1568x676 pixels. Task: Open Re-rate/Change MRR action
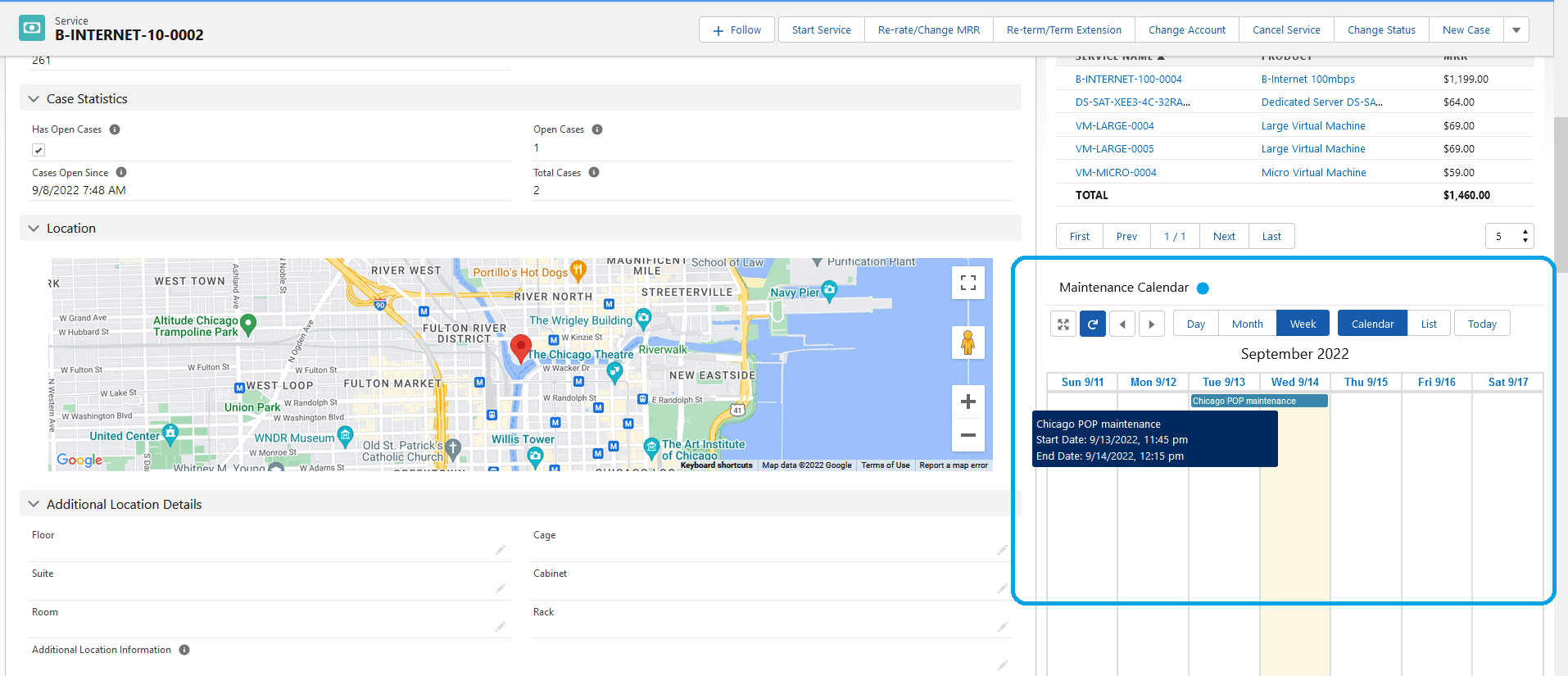[929, 30]
